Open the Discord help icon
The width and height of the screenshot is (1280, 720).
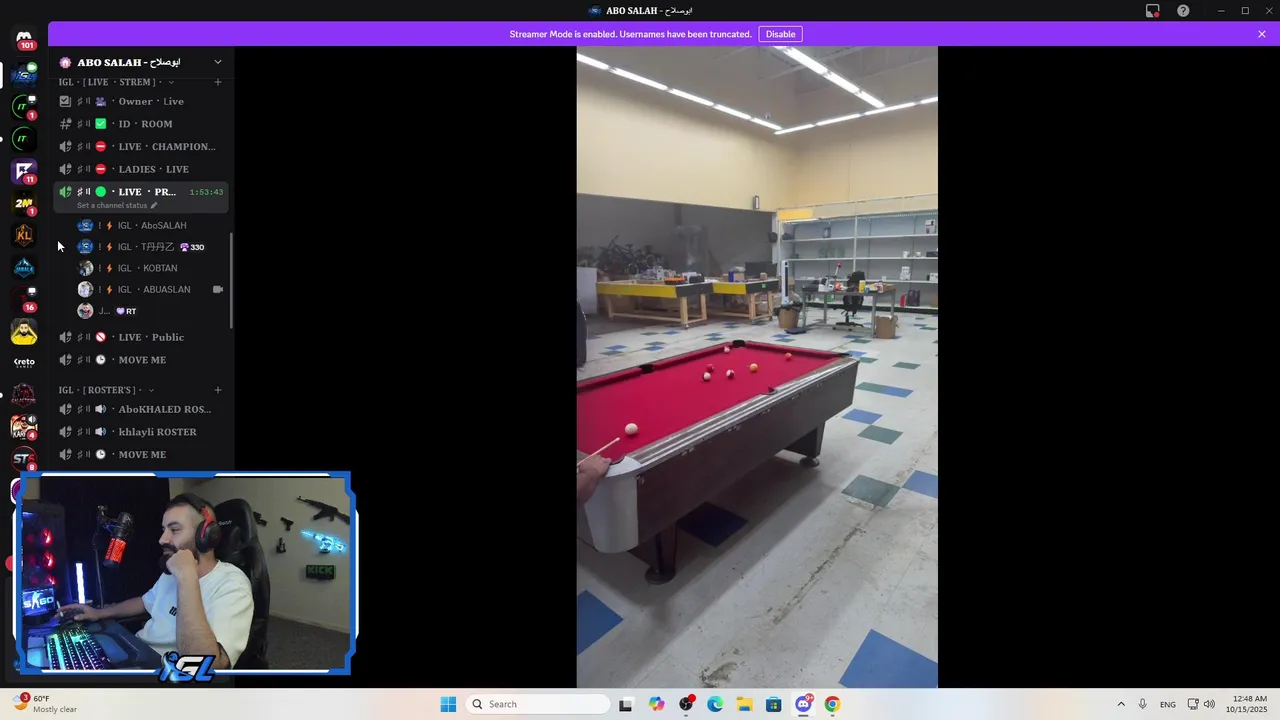1183,11
